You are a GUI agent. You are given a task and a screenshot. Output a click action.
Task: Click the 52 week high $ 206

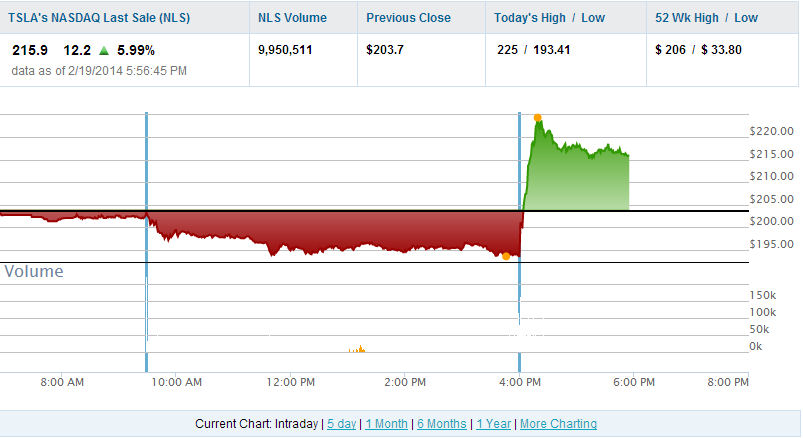point(670,50)
